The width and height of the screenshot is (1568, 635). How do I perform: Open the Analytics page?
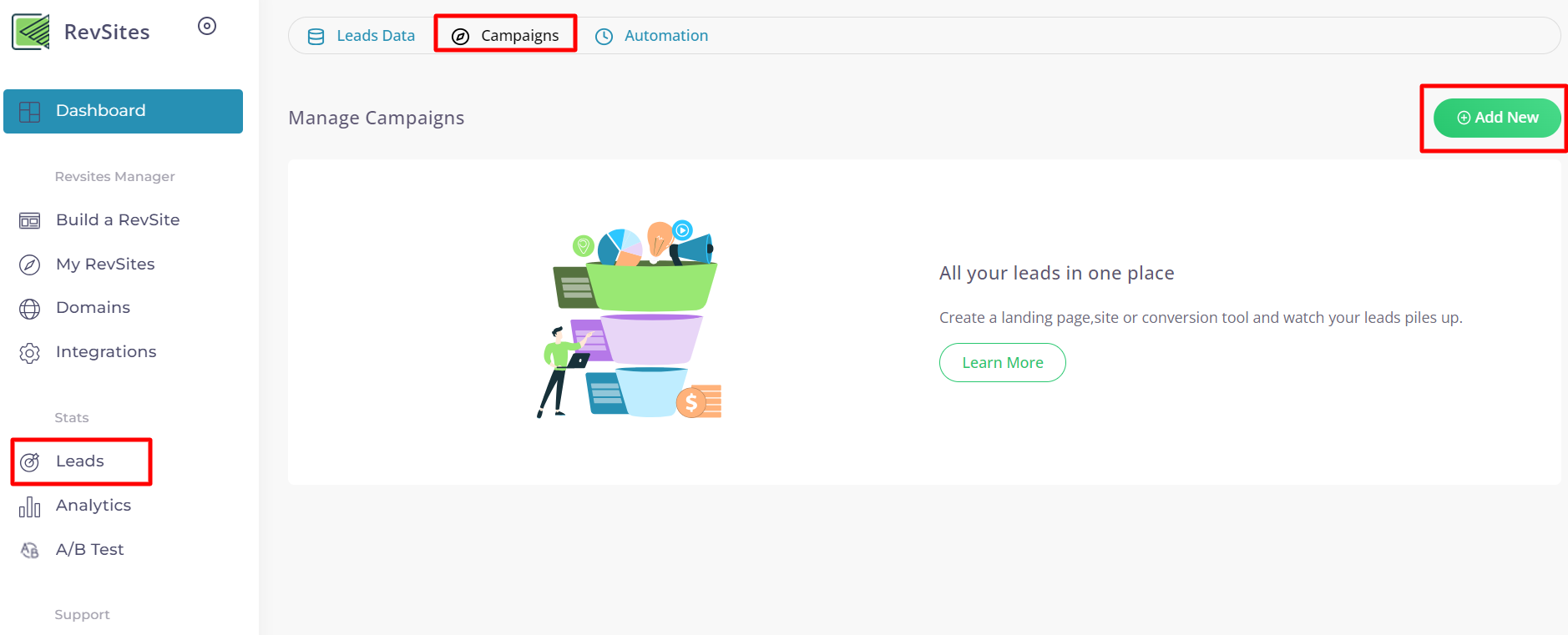[94, 505]
